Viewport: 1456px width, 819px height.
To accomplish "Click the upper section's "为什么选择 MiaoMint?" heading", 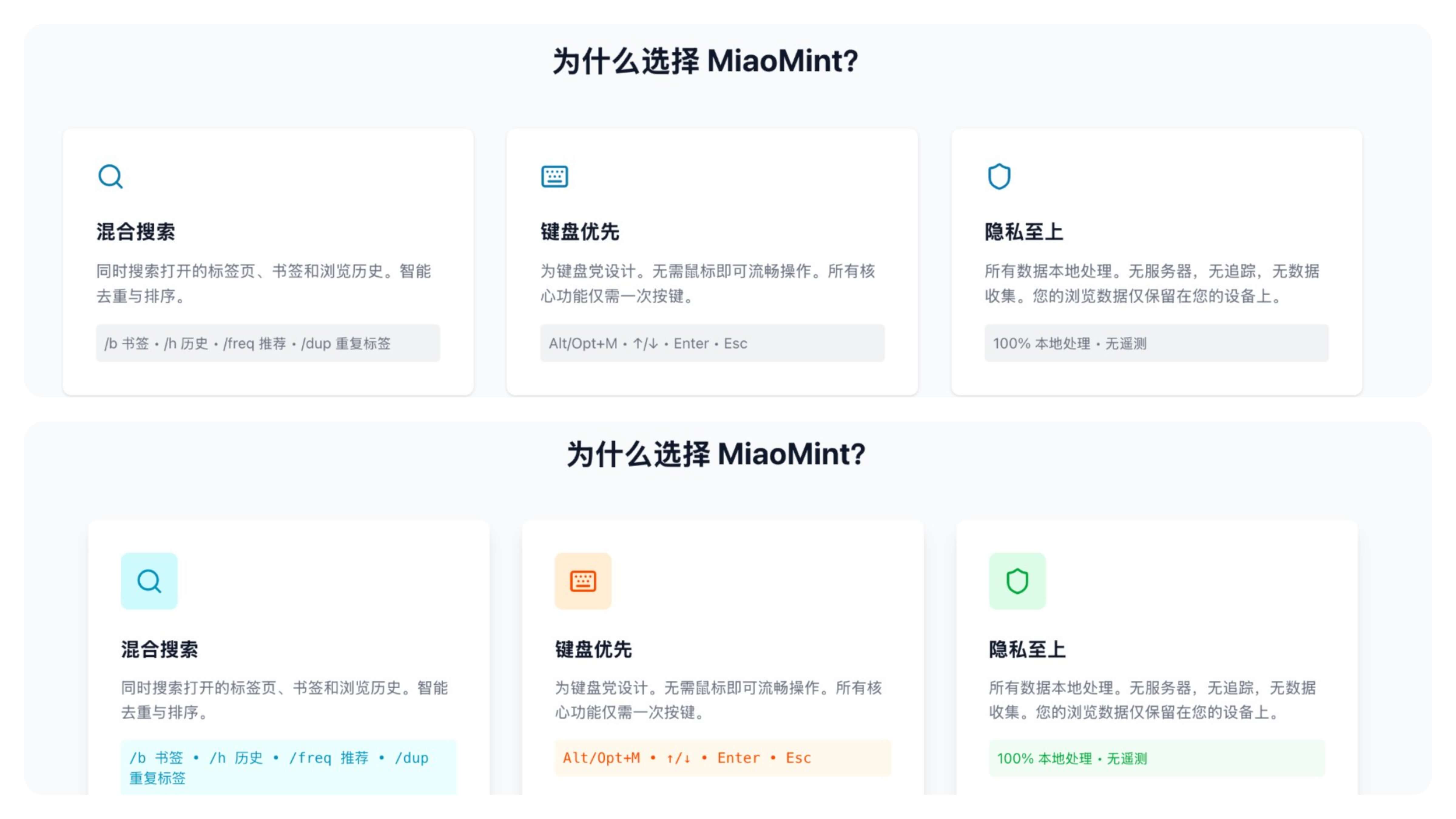I will tap(705, 61).
